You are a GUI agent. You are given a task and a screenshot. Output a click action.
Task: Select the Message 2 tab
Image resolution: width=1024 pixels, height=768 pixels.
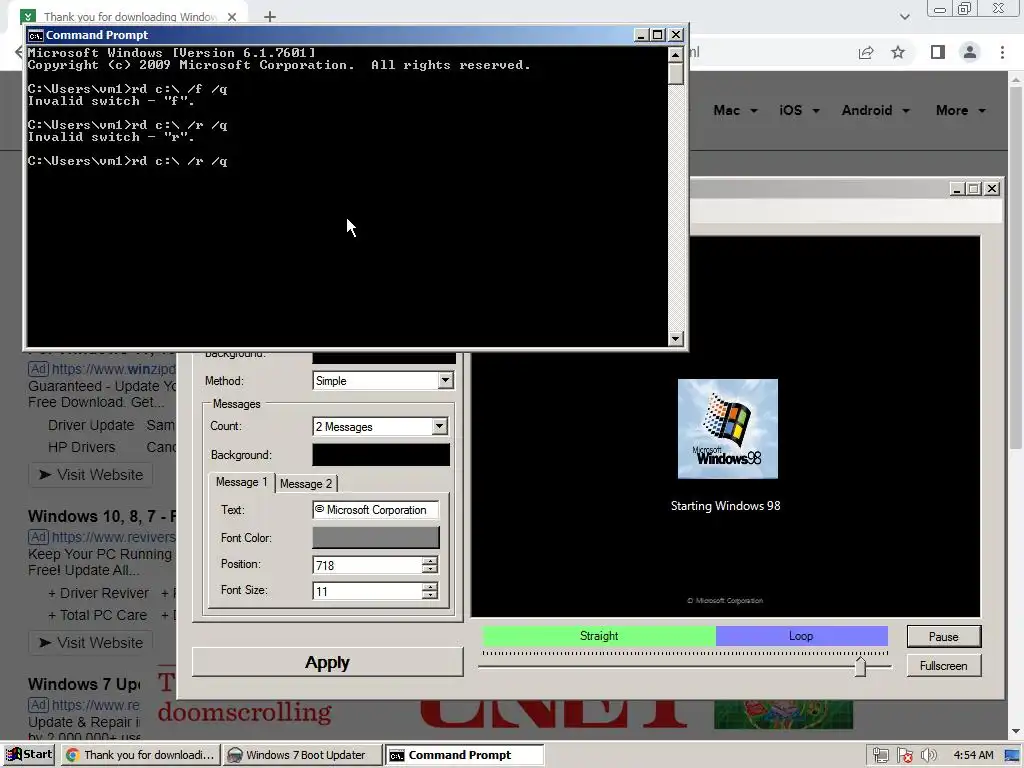306,483
